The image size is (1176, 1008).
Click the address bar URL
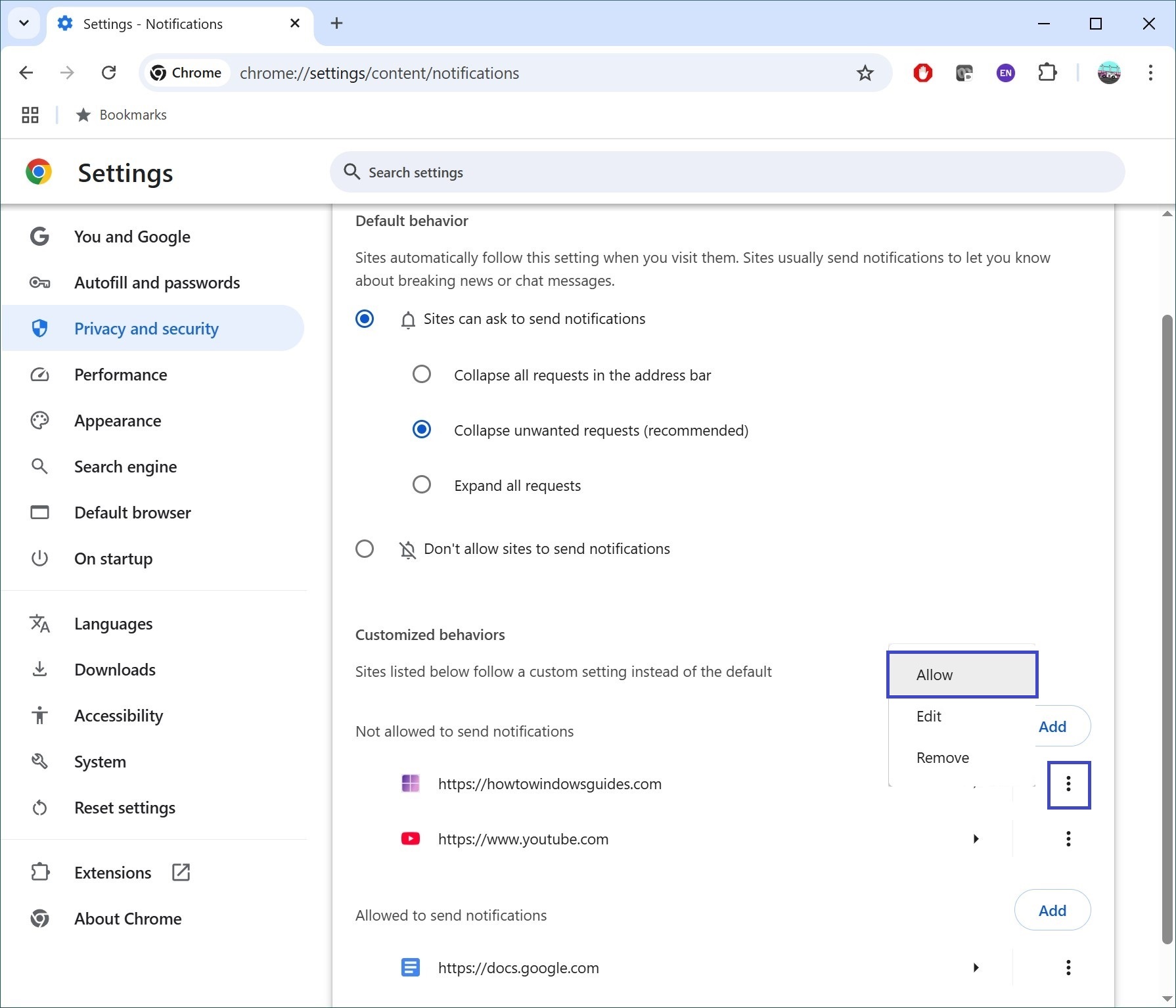coord(379,73)
